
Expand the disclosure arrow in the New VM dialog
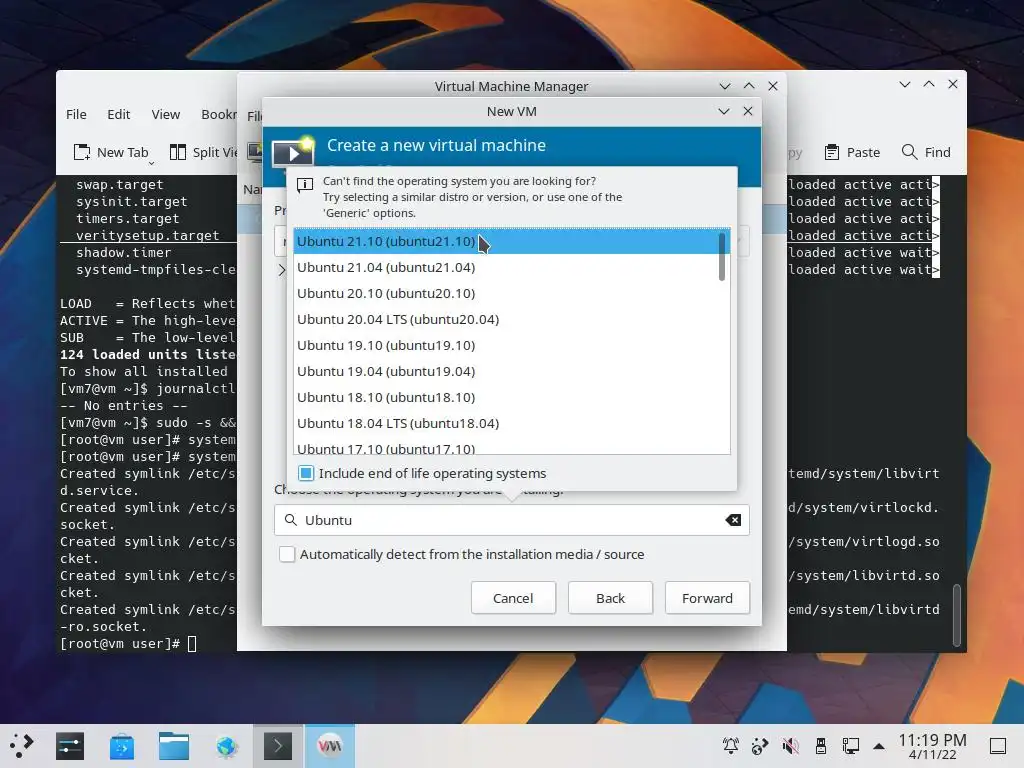point(281,270)
